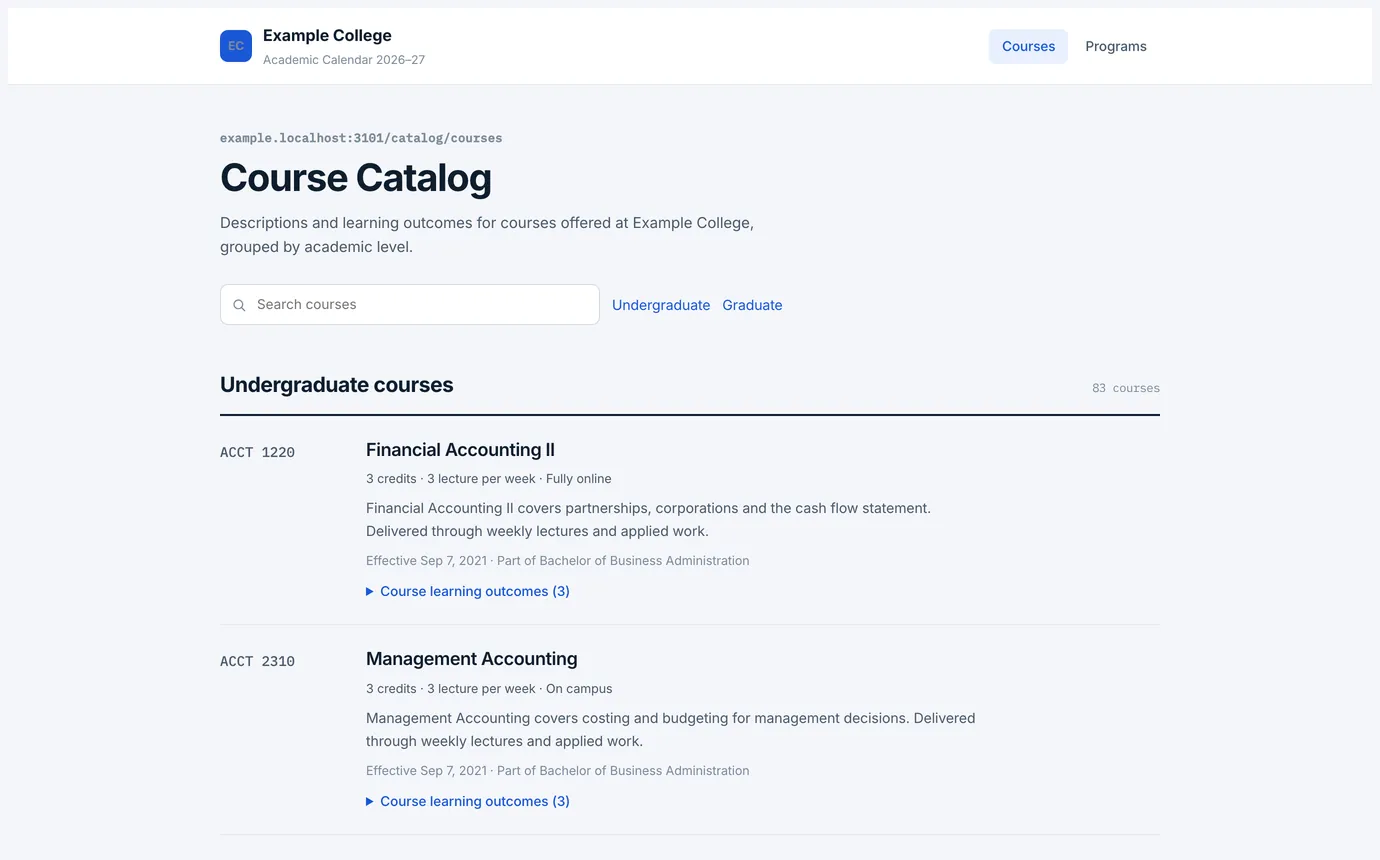Open the Programs nav tab

click(x=1116, y=46)
